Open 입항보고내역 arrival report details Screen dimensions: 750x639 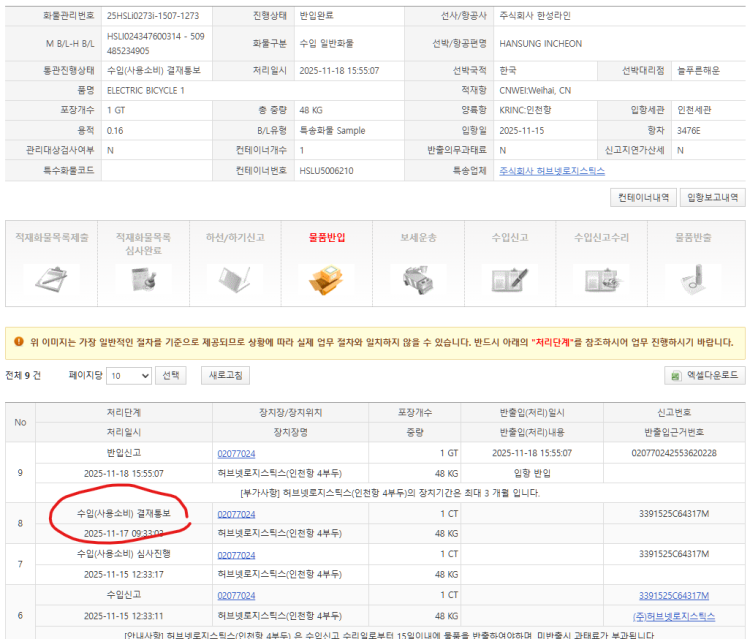(712, 197)
